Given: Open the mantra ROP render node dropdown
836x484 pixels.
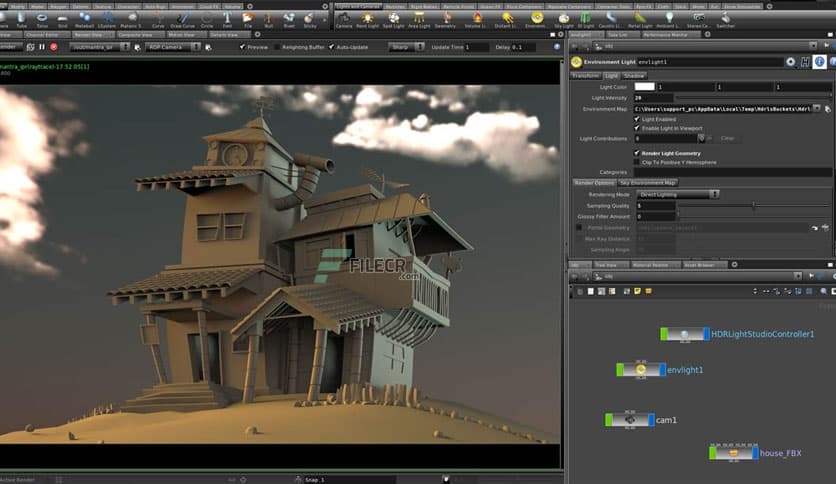Looking at the screenshot, I should point(100,47).
